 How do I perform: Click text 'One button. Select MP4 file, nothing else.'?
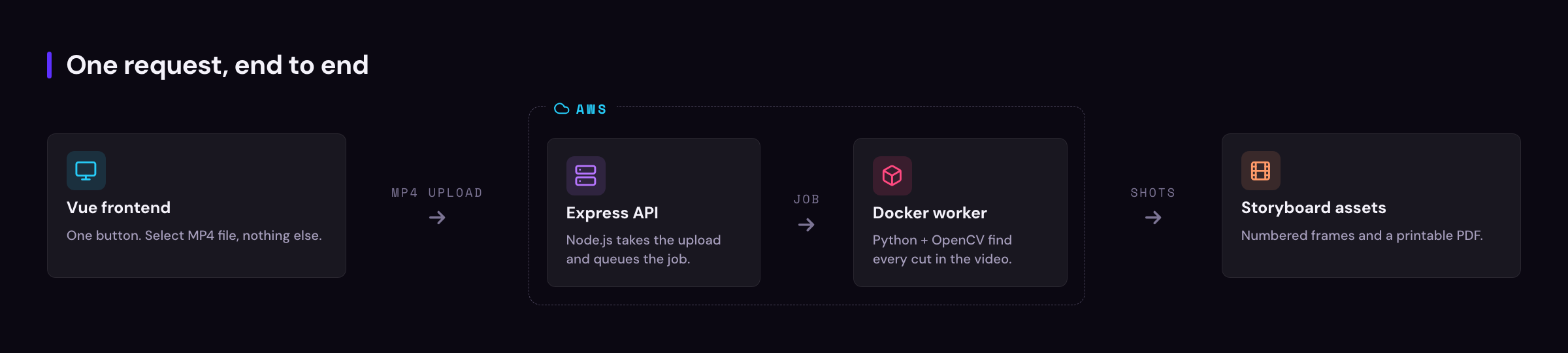pos(194,235)
